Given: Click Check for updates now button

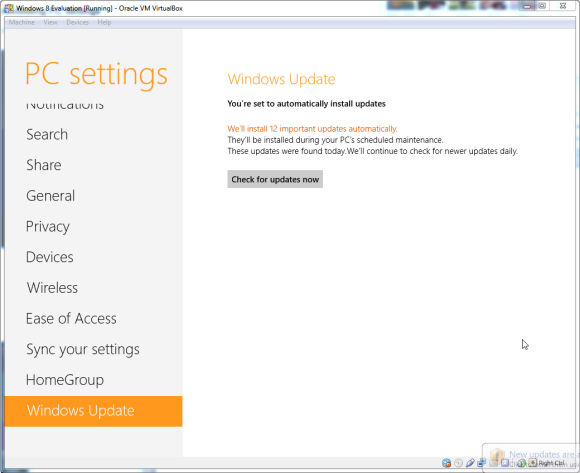Looking at the screenshot, I should point(275,179).
